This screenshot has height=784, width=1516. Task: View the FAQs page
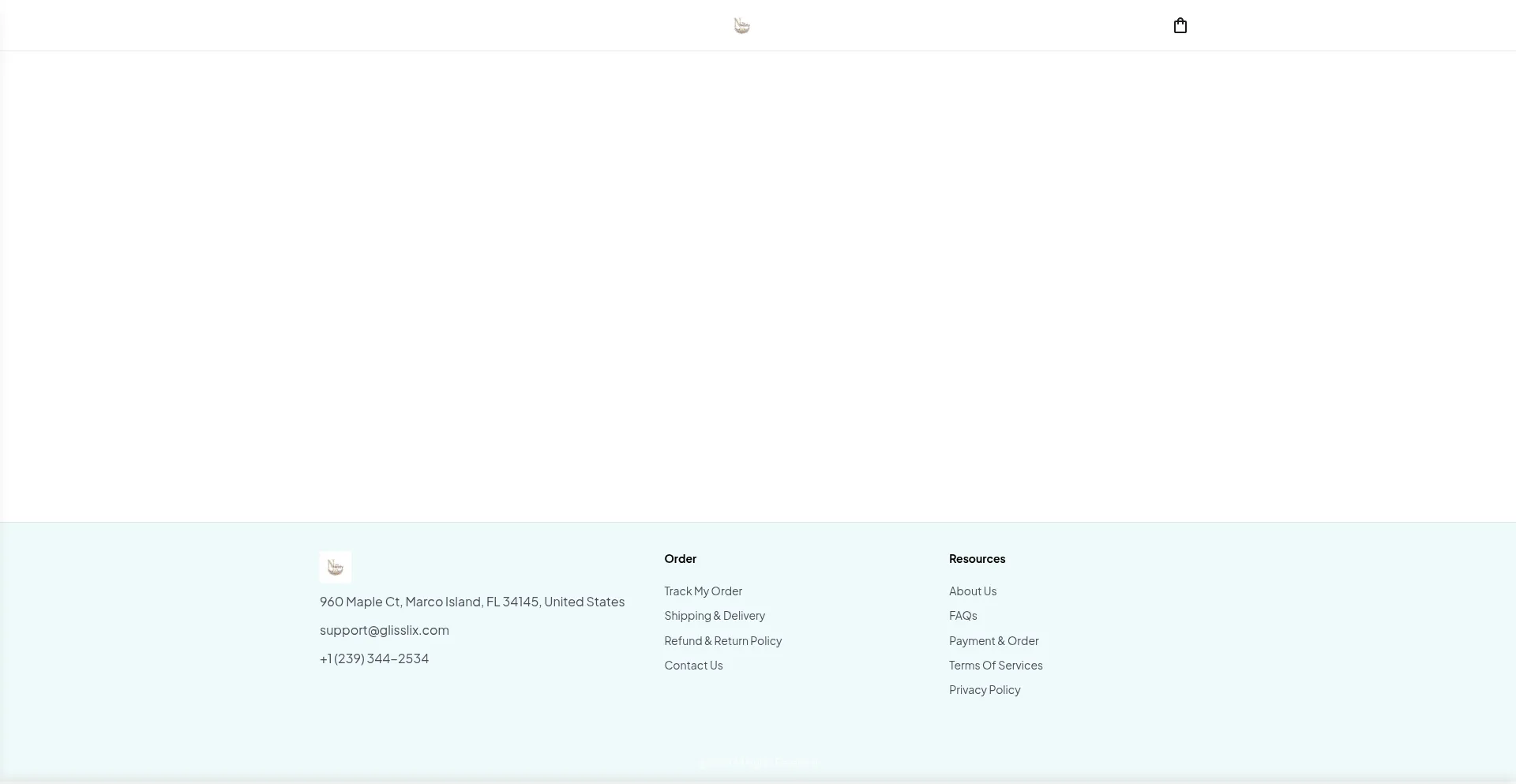click(x=963, y=615)
